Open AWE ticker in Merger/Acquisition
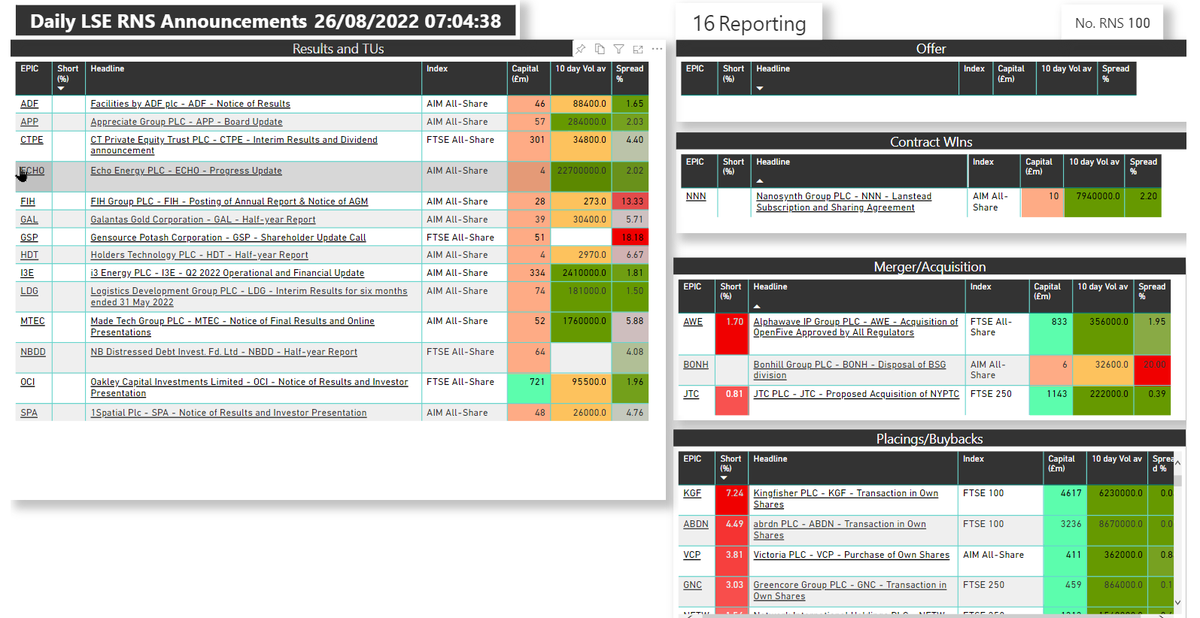 point(693,322)
